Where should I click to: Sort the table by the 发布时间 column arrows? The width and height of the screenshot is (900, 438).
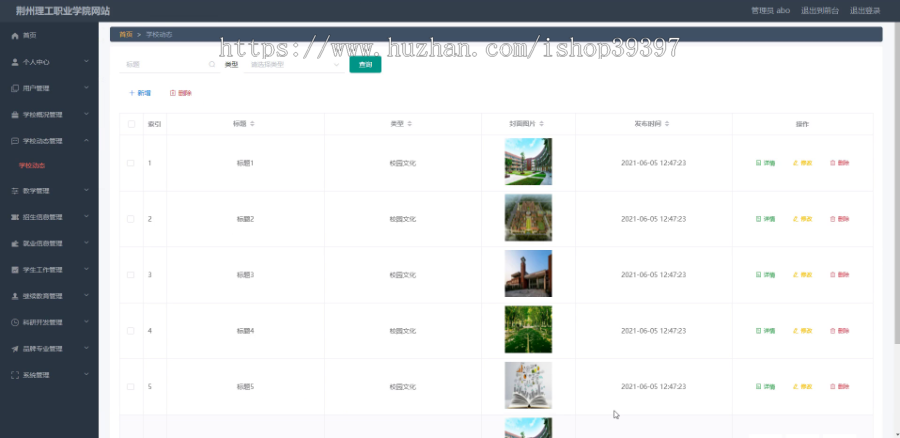pyautogui.click(x=667, y=124)
